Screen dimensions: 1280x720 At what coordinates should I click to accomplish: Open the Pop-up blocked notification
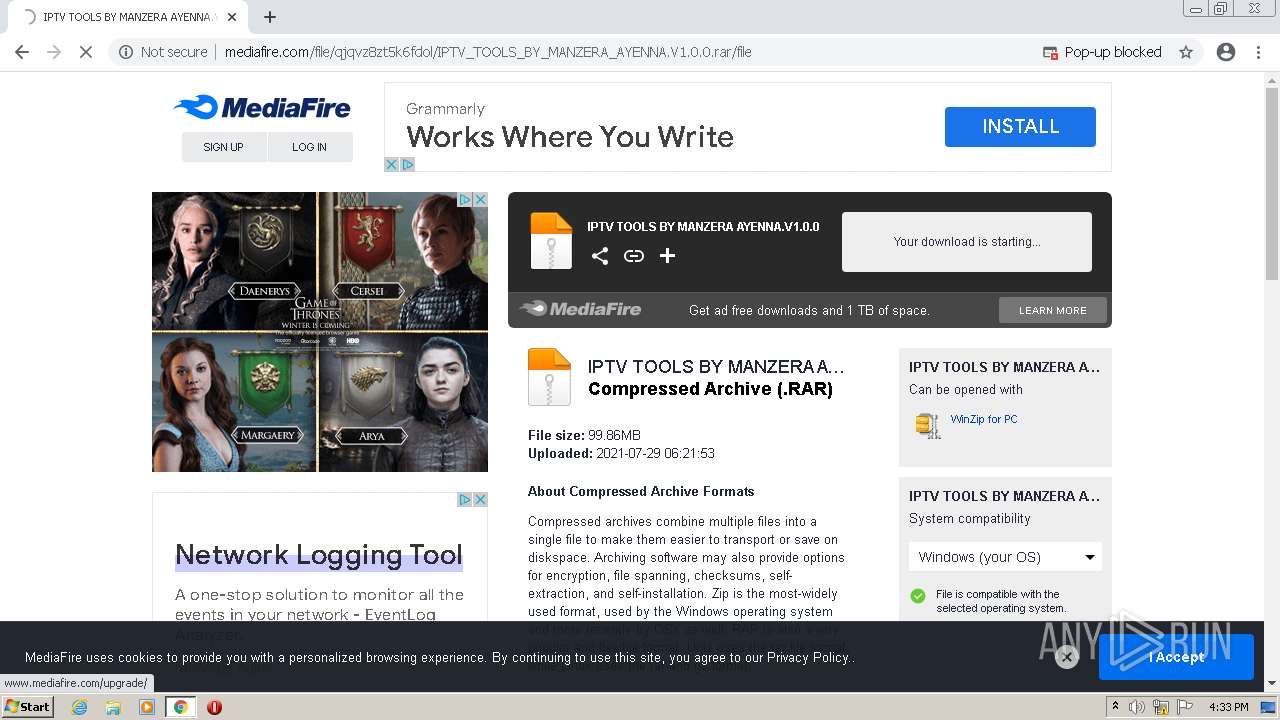1102,52
